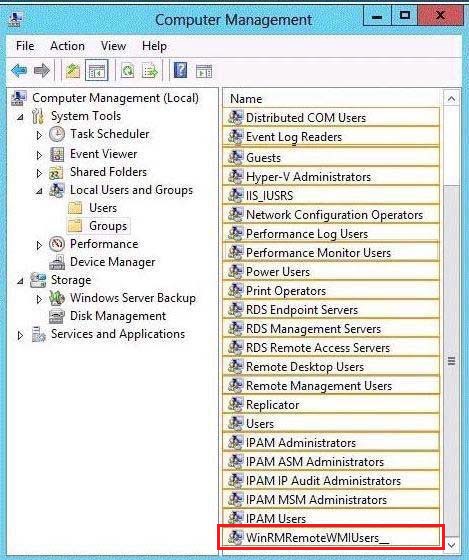
Task: Click the Back arrow toolbar icon
Action: tap(19, 70)
